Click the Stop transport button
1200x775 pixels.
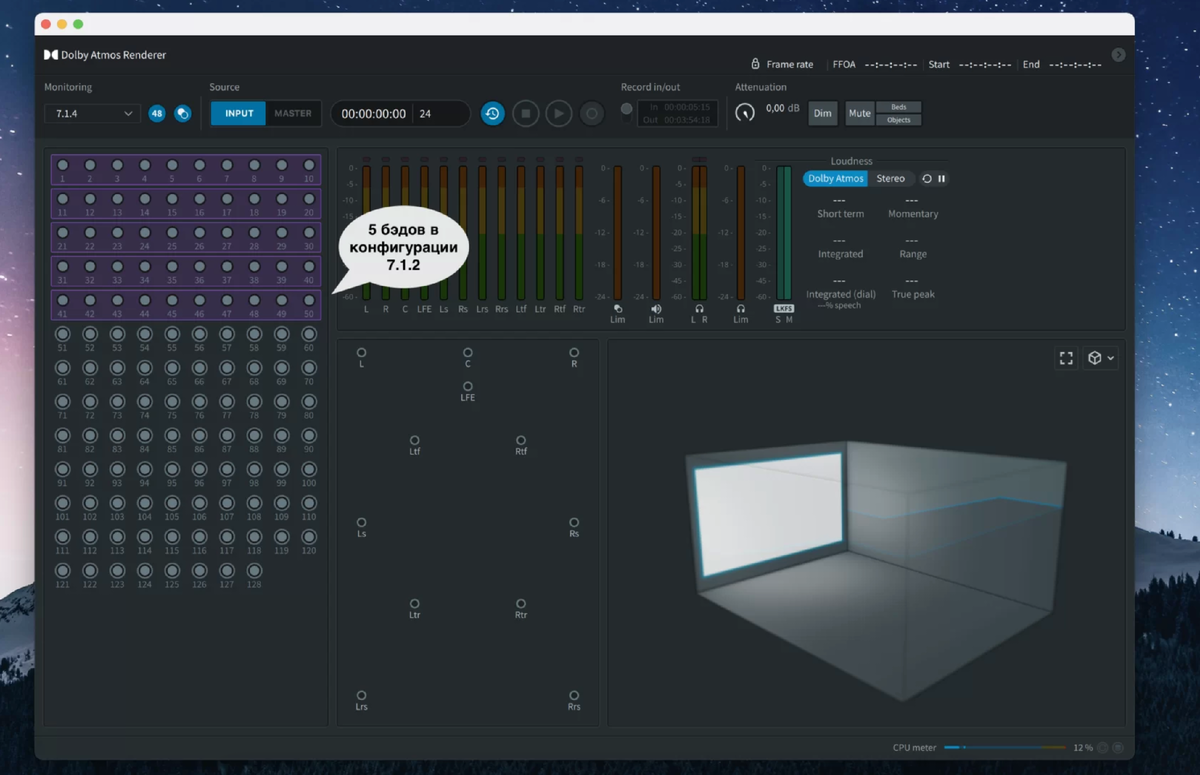[x=526, y=114]
